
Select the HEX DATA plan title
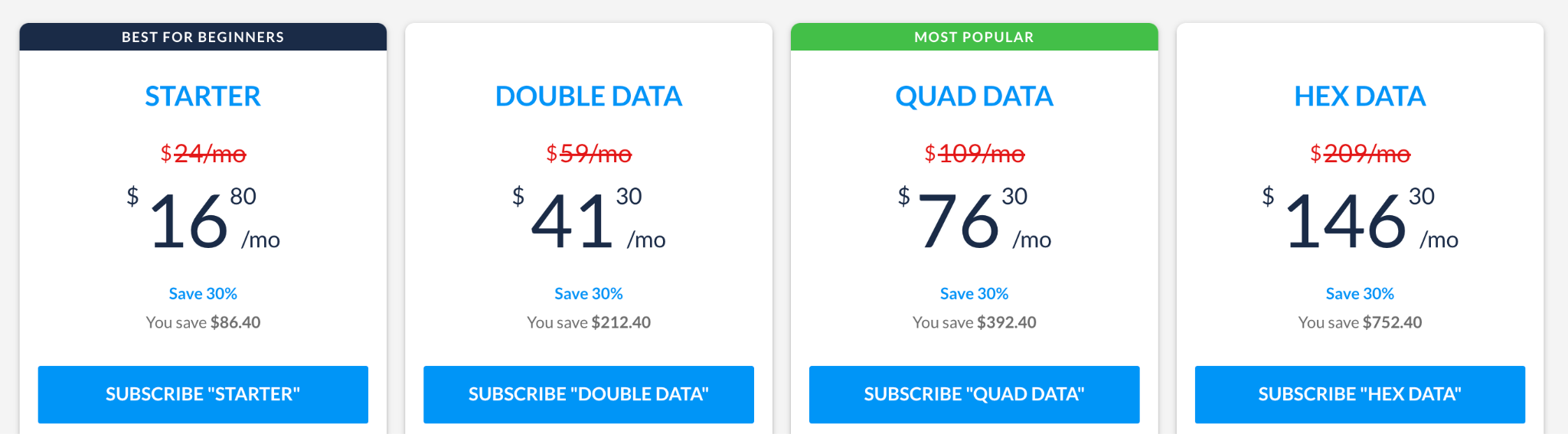click(x=1360, y=96)
